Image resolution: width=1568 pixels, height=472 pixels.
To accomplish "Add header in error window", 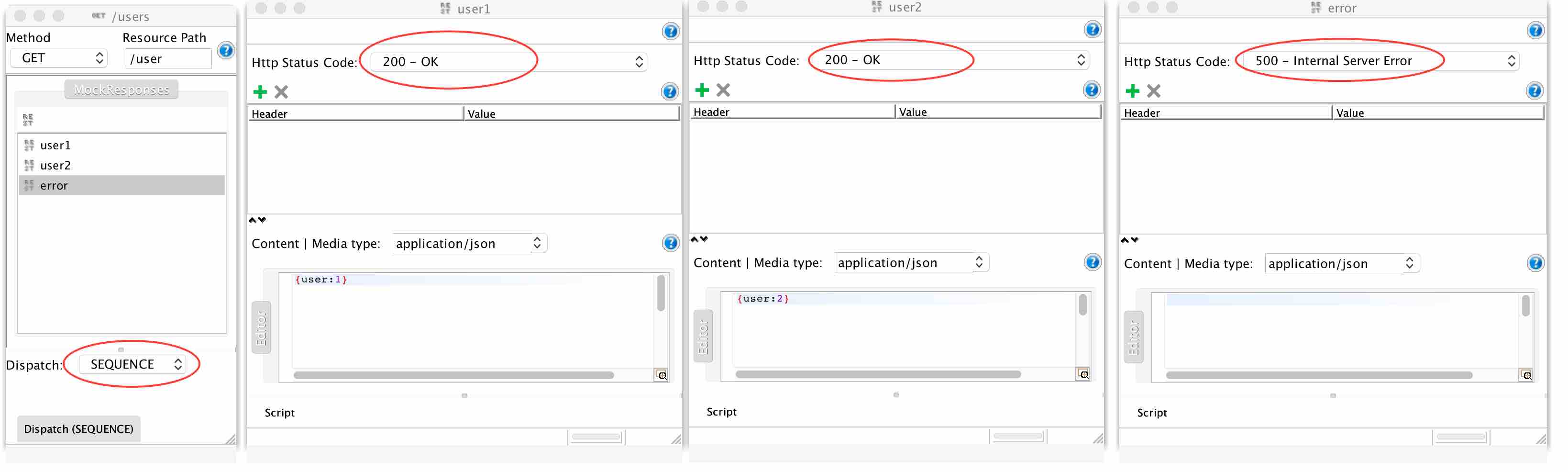I will point(1132,91).
